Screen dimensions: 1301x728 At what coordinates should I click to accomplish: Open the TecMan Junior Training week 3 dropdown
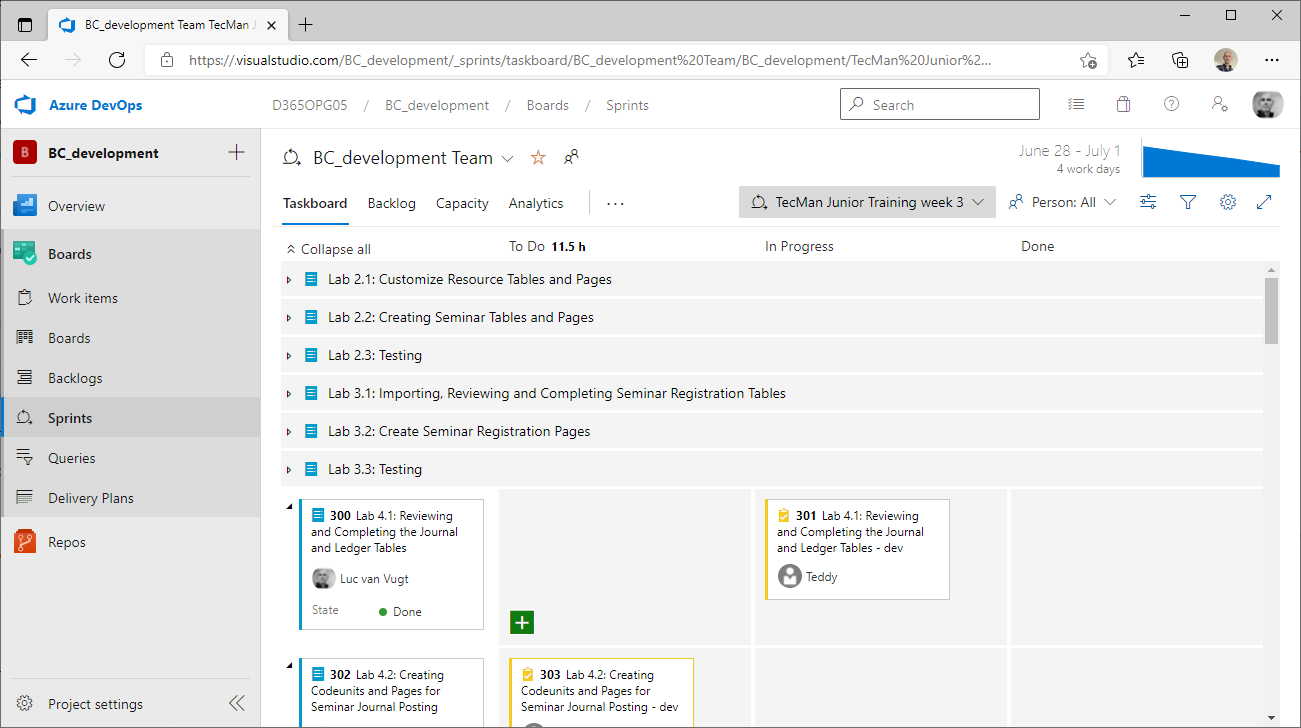868,202
